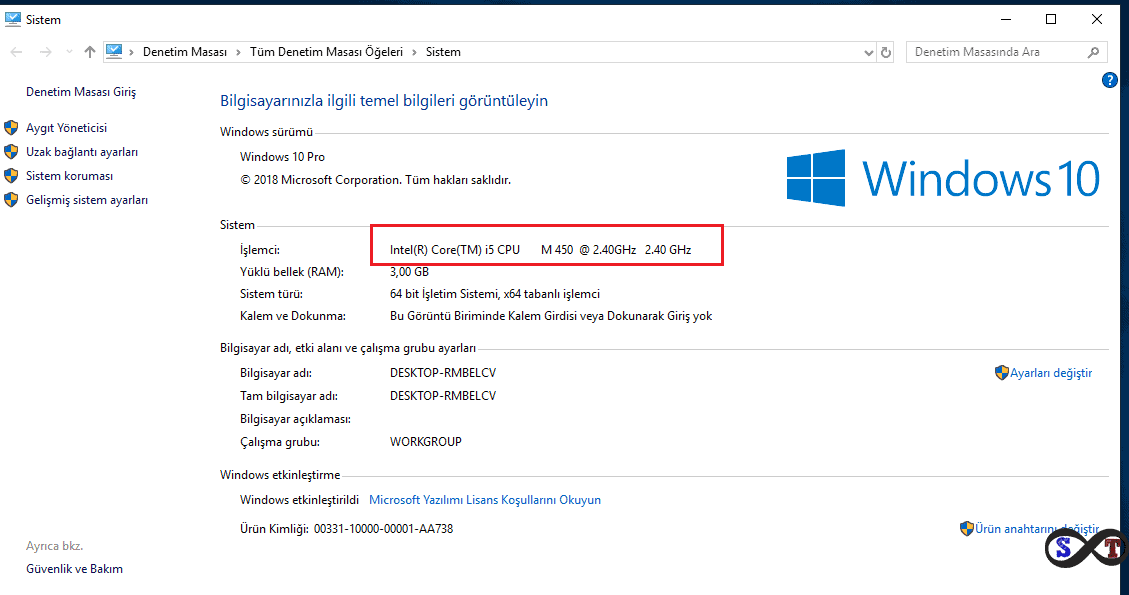Open the recent locations dropdown arrow
The height and width of the screenshot is (595, 1129).
(x=68, y=52)
